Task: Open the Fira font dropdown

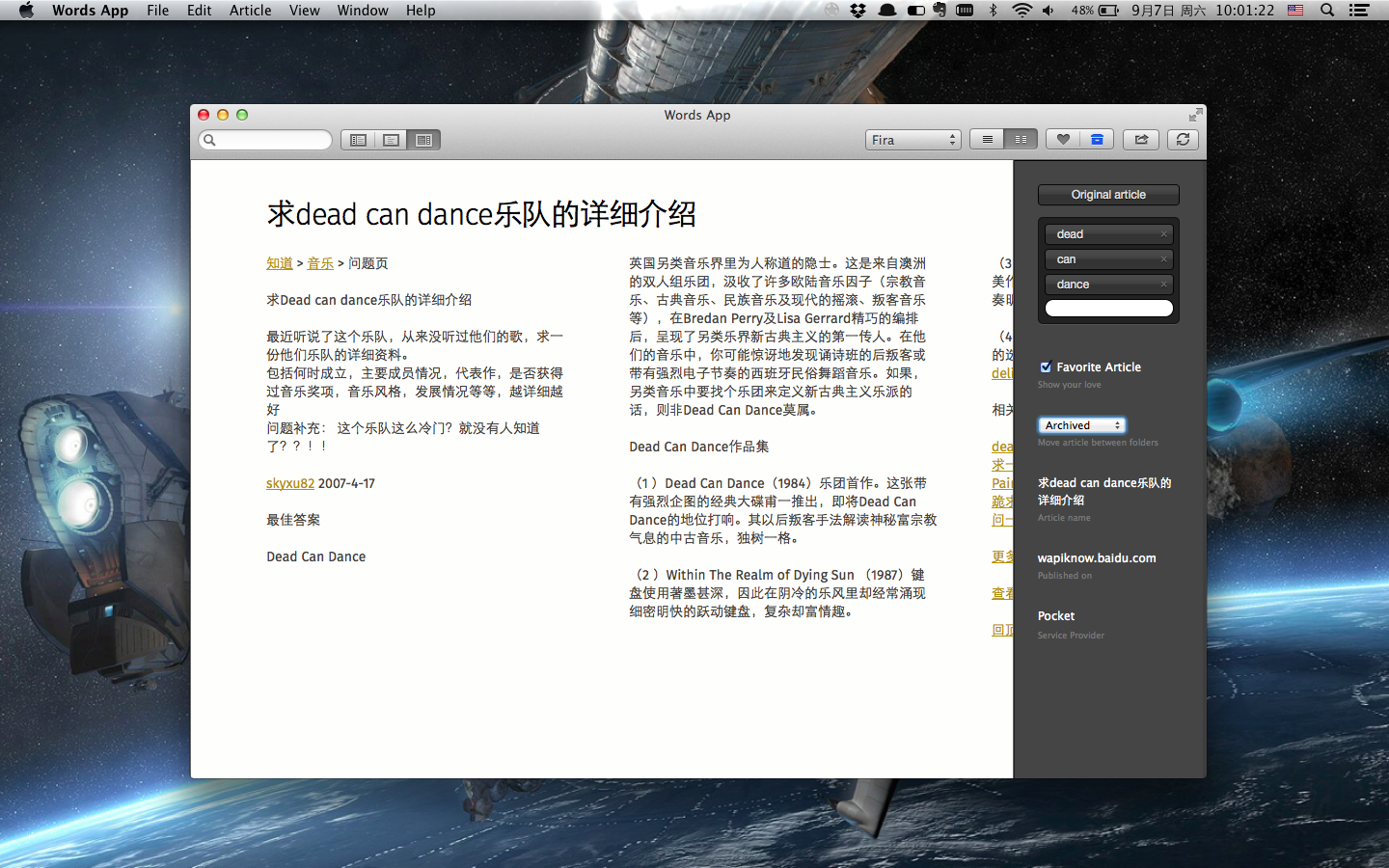Action: click(x=912, y=140)
